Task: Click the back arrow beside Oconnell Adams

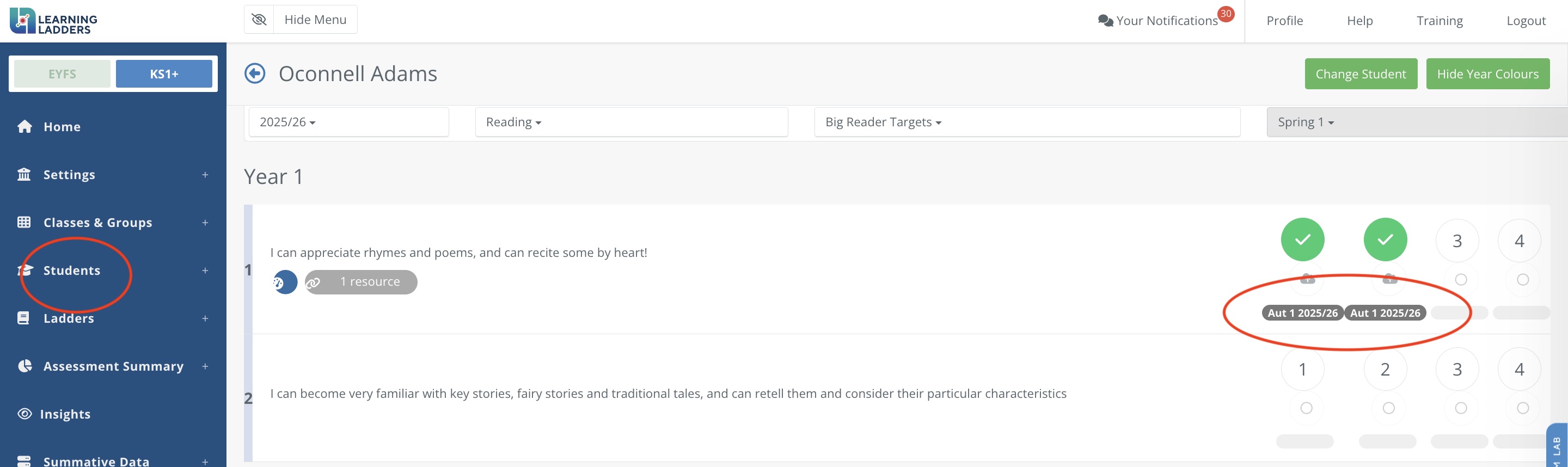Action: [254, 73]
